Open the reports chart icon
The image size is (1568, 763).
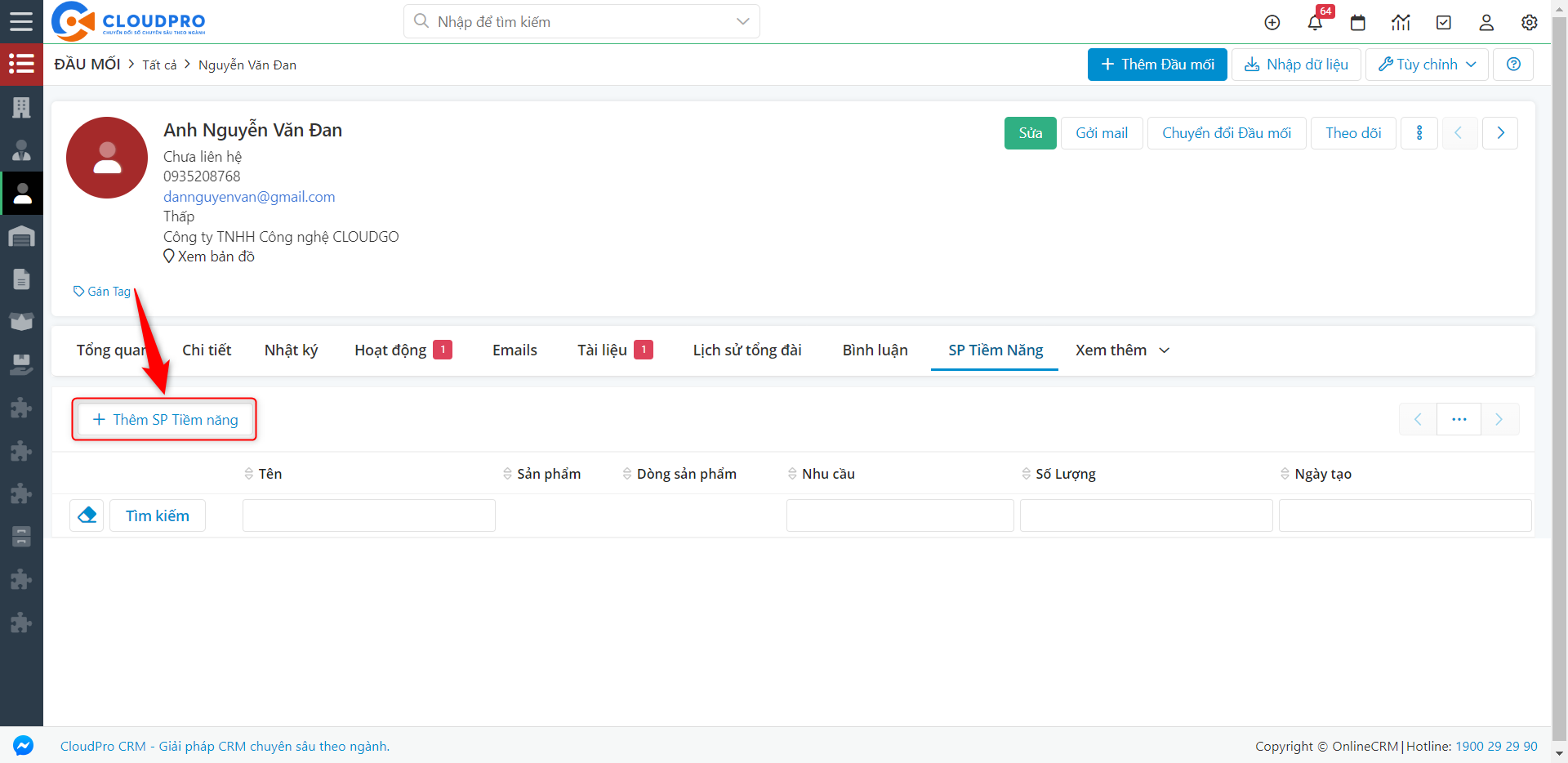pos(1401,22)
